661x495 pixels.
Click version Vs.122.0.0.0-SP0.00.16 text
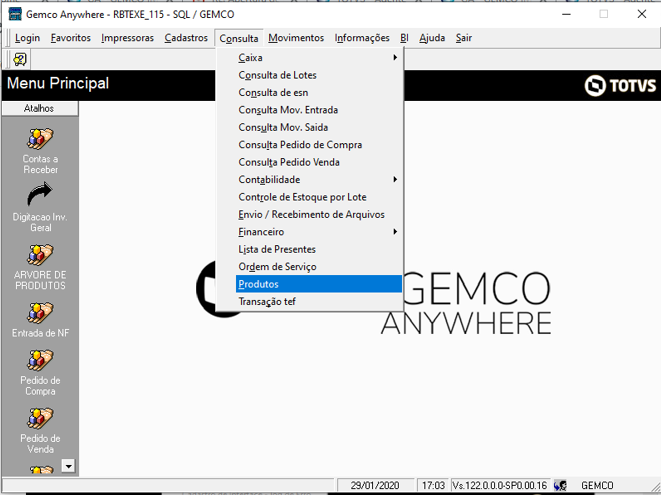pos(500,485)
